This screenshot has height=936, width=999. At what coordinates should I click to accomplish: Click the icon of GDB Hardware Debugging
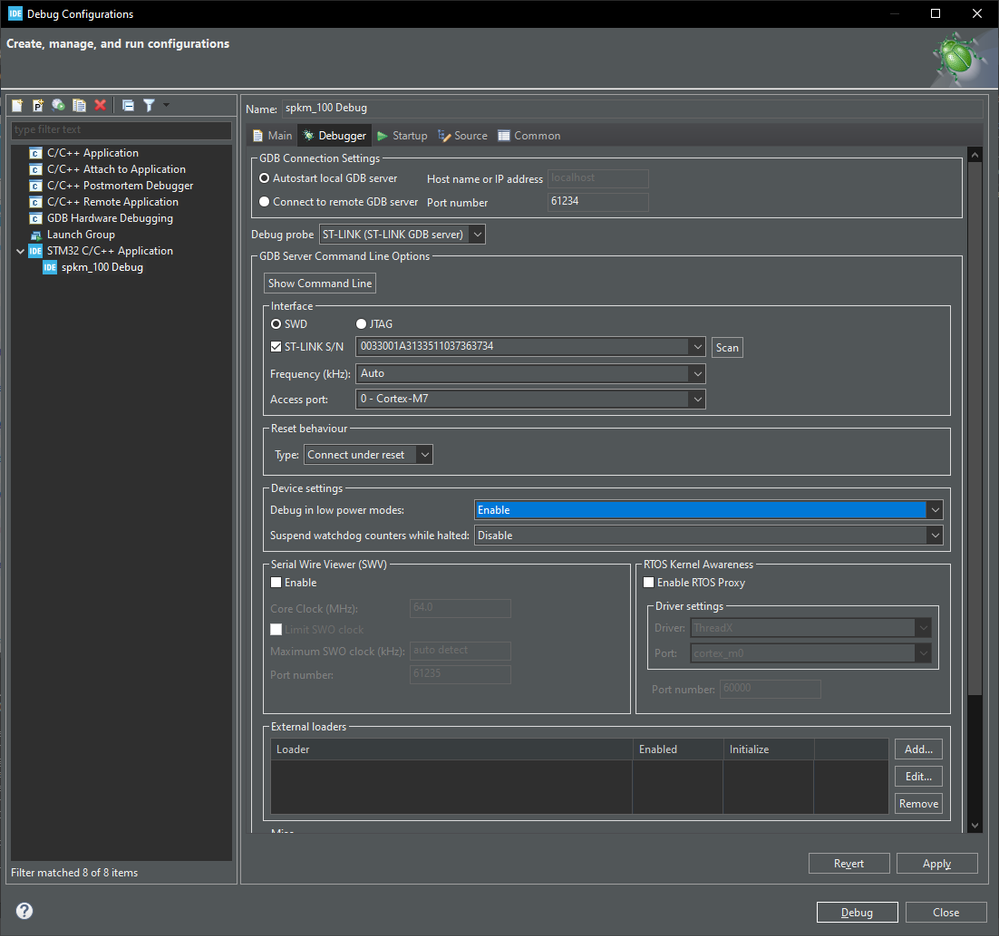[36, 219]
